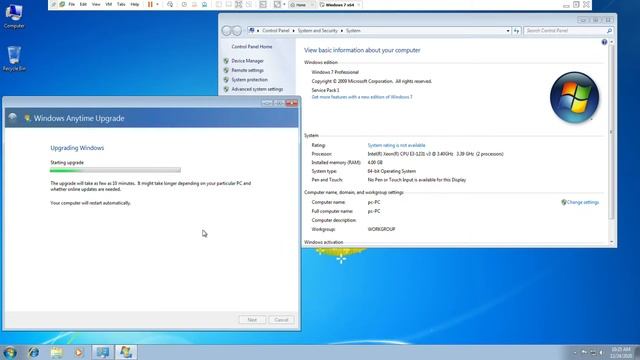This screenshot has width=640, height=360.
Task: Click the scroll down arrow in System window
Action: click(x=611, y=242)
